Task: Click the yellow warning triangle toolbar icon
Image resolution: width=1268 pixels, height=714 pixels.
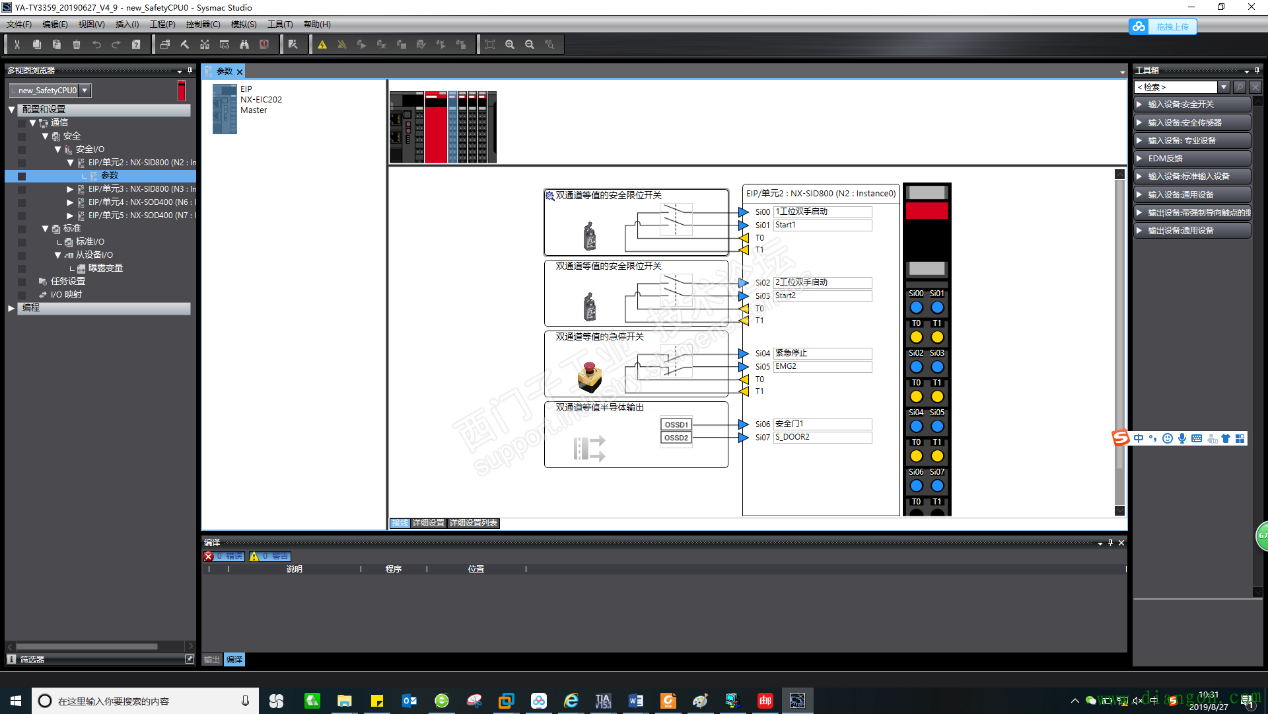Action: (x=322, y=44)
